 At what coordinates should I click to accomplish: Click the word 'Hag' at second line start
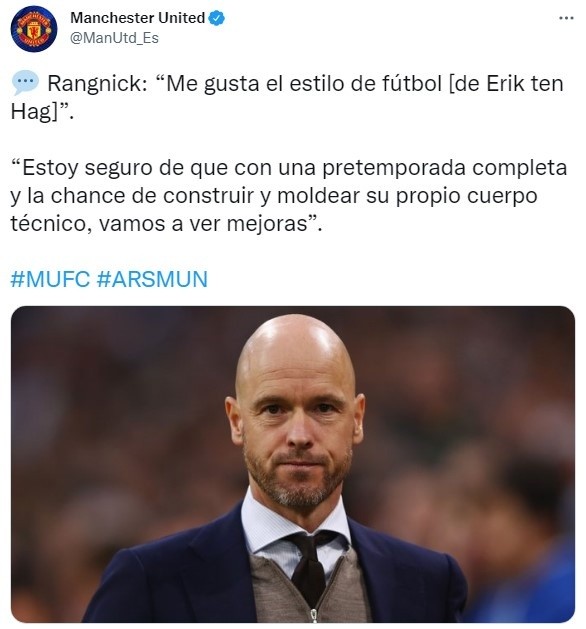[x=31, y=112]
